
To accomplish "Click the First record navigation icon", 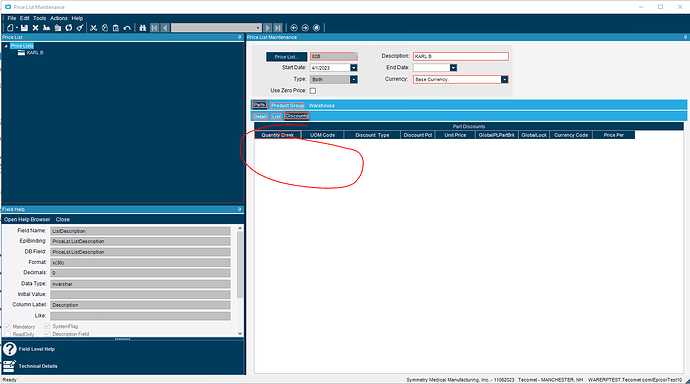I will point(154,28).
